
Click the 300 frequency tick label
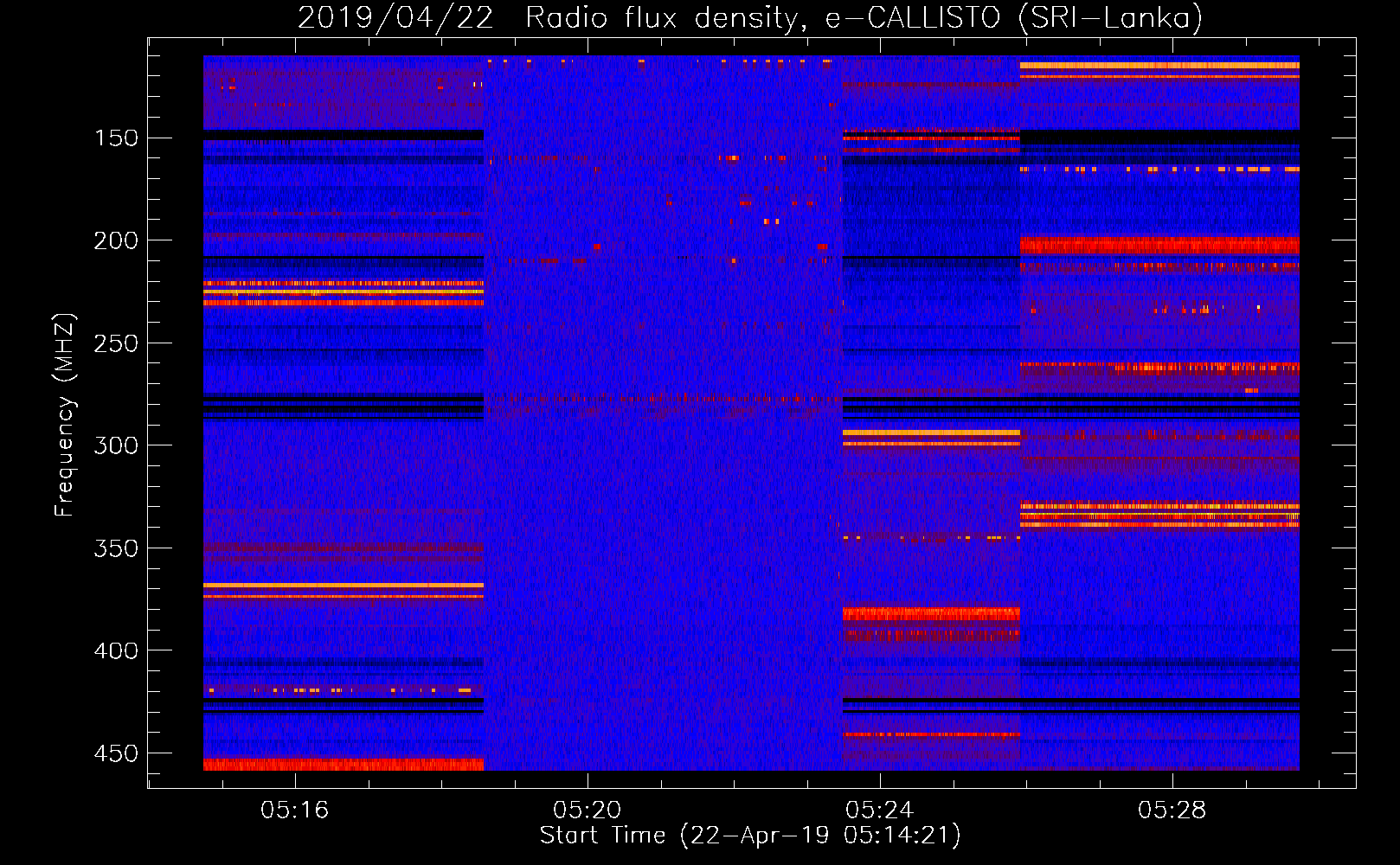click(x=116, y=445)
